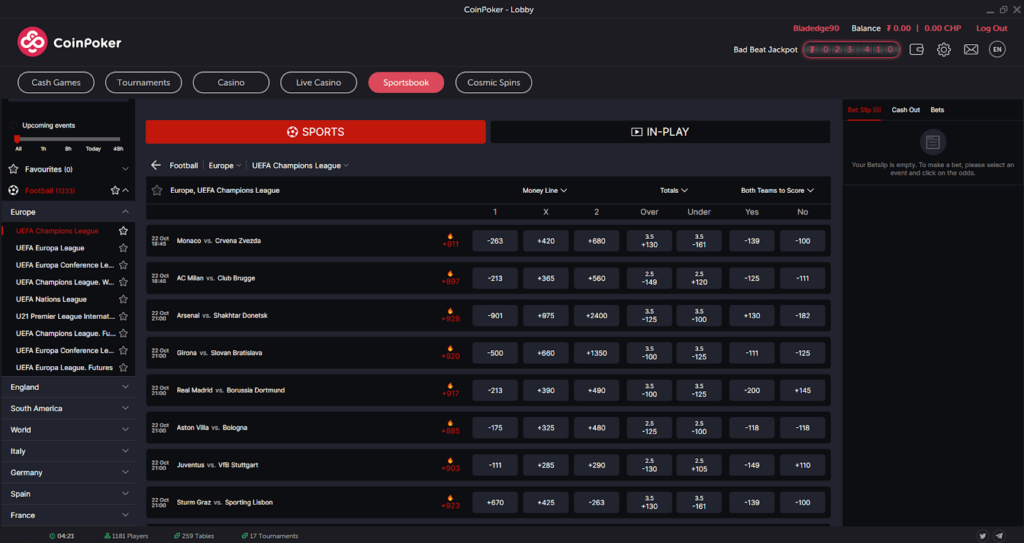The width and height of the screenshot is (1024, 543).
Task: Open the Both Teams to Score dropdown
Action: pos(777,190)
